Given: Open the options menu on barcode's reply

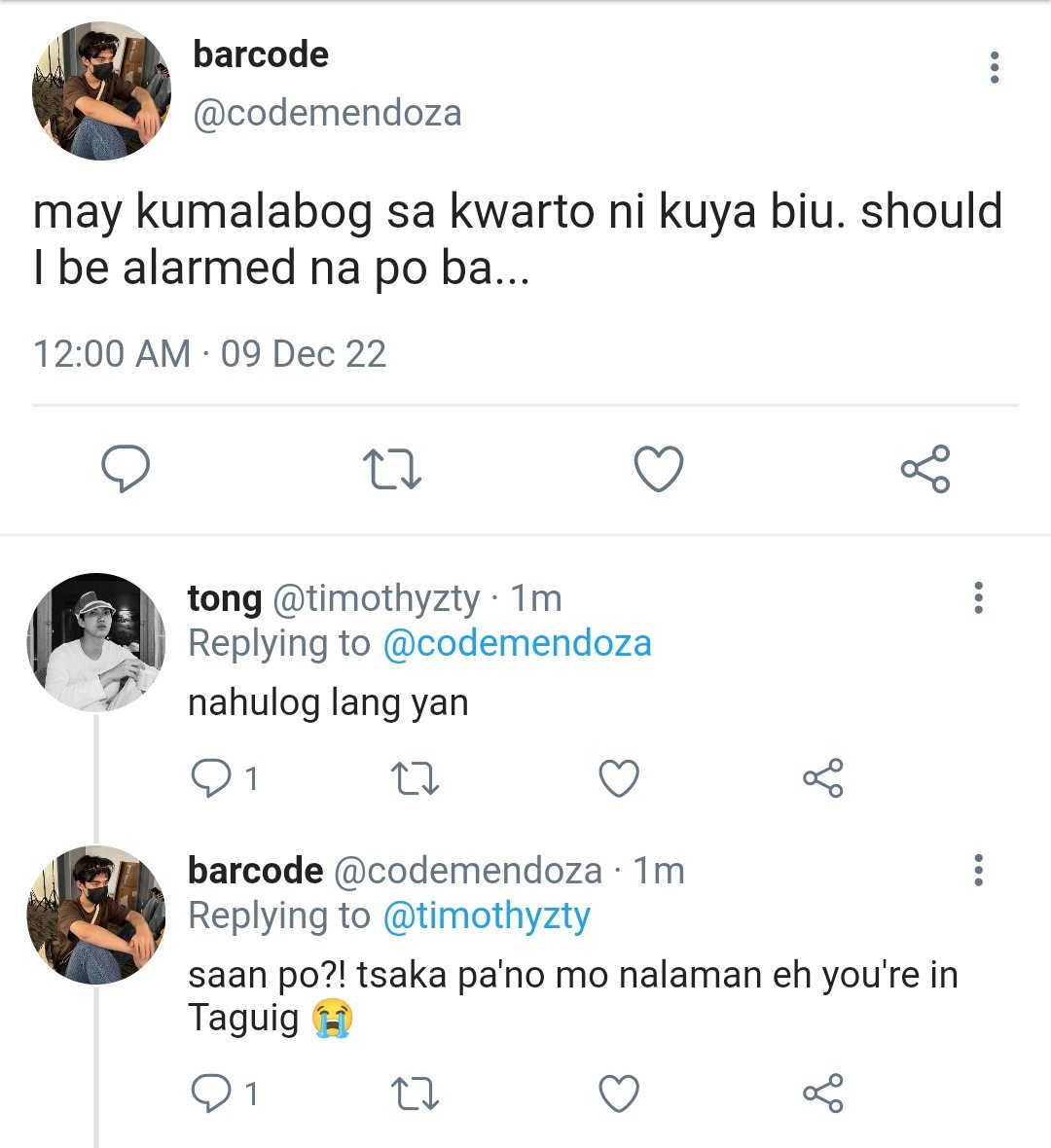Looking at the screenshot, I should point(978,870).
